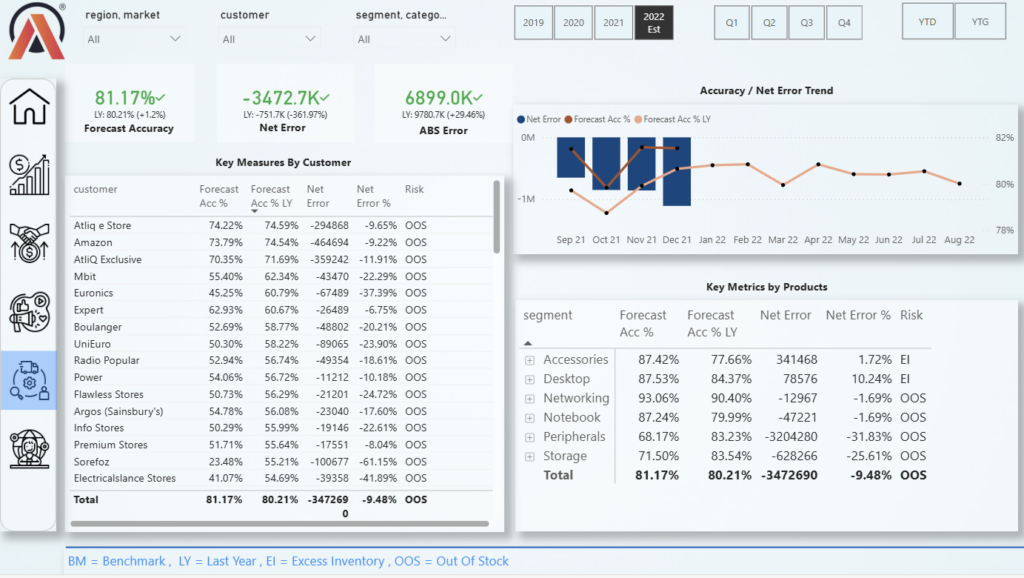Click the Net Error -3472.7K card

pyautogui.click(x=285, y=103)
